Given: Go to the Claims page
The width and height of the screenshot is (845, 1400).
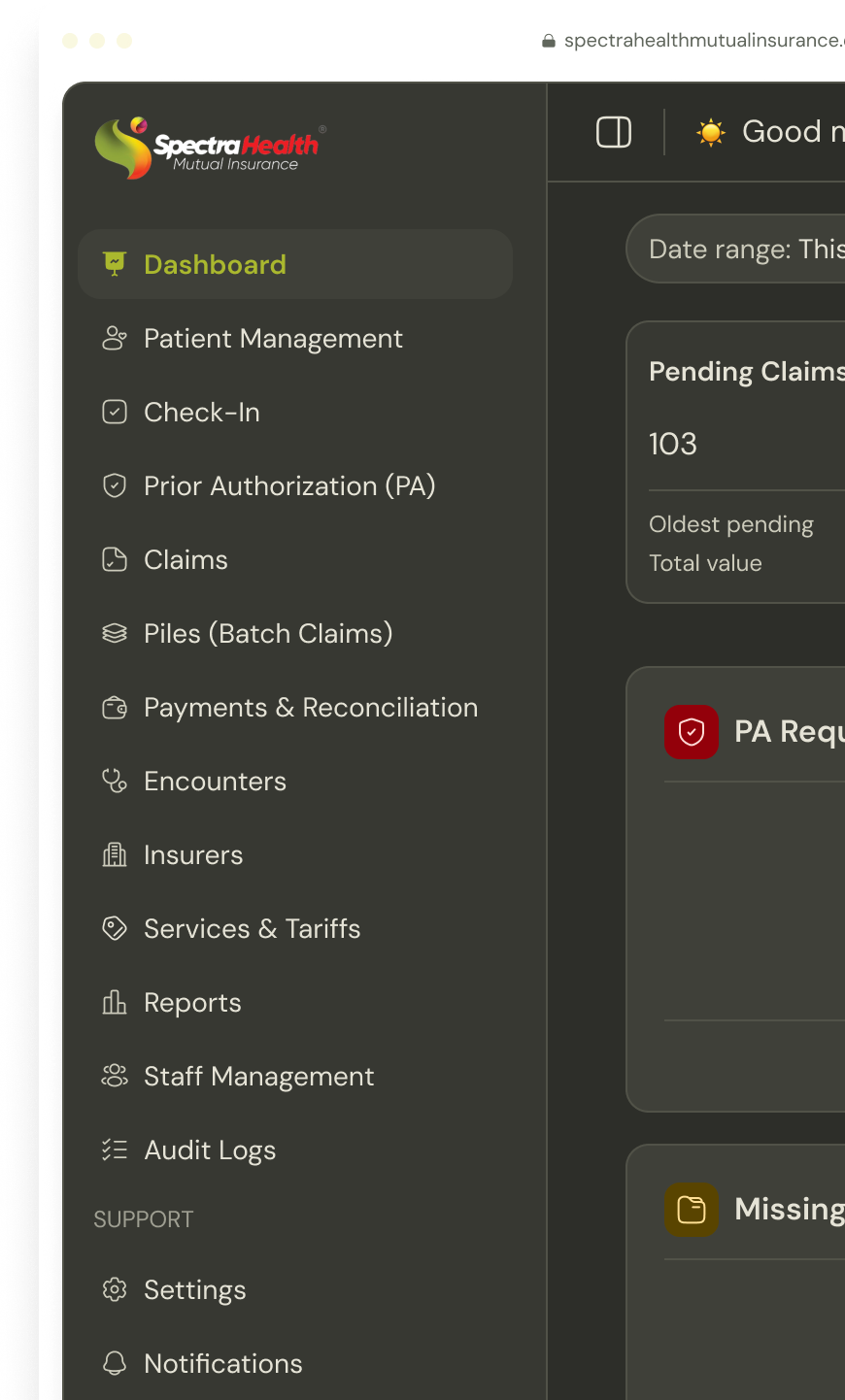Looking at the screenshot, I should 186,560.
